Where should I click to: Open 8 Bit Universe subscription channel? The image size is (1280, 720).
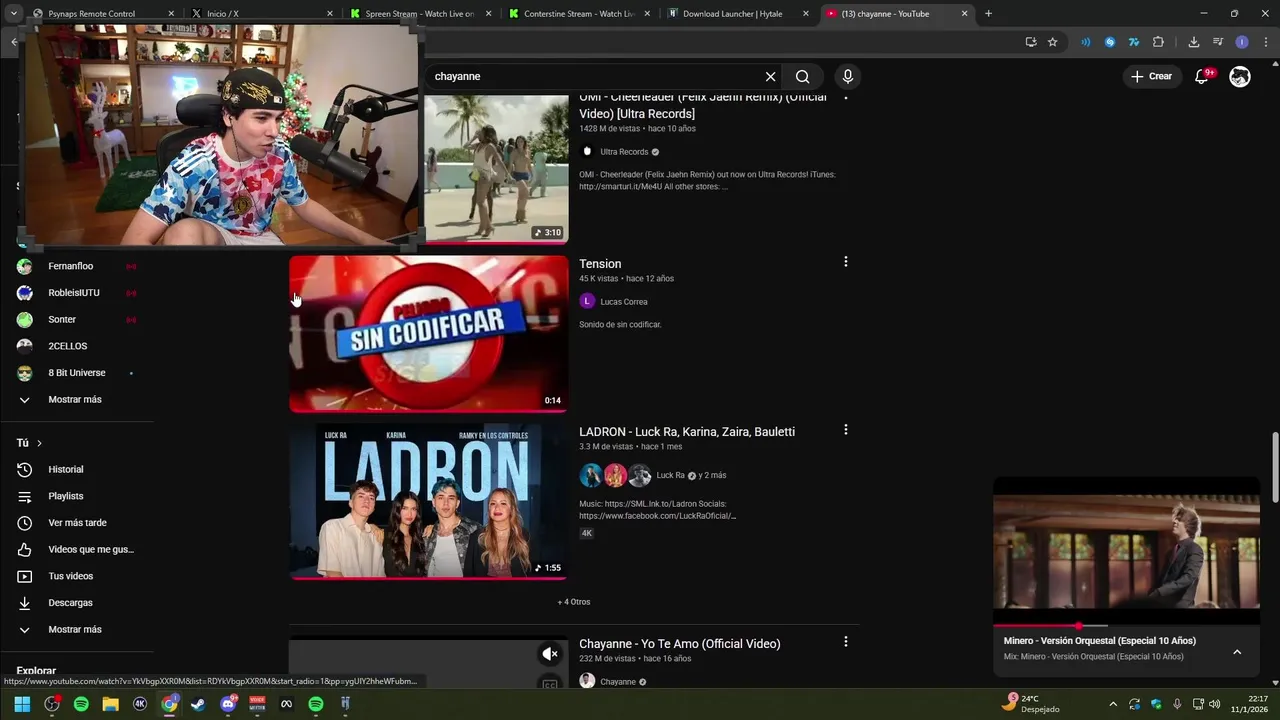click(78, 373)
